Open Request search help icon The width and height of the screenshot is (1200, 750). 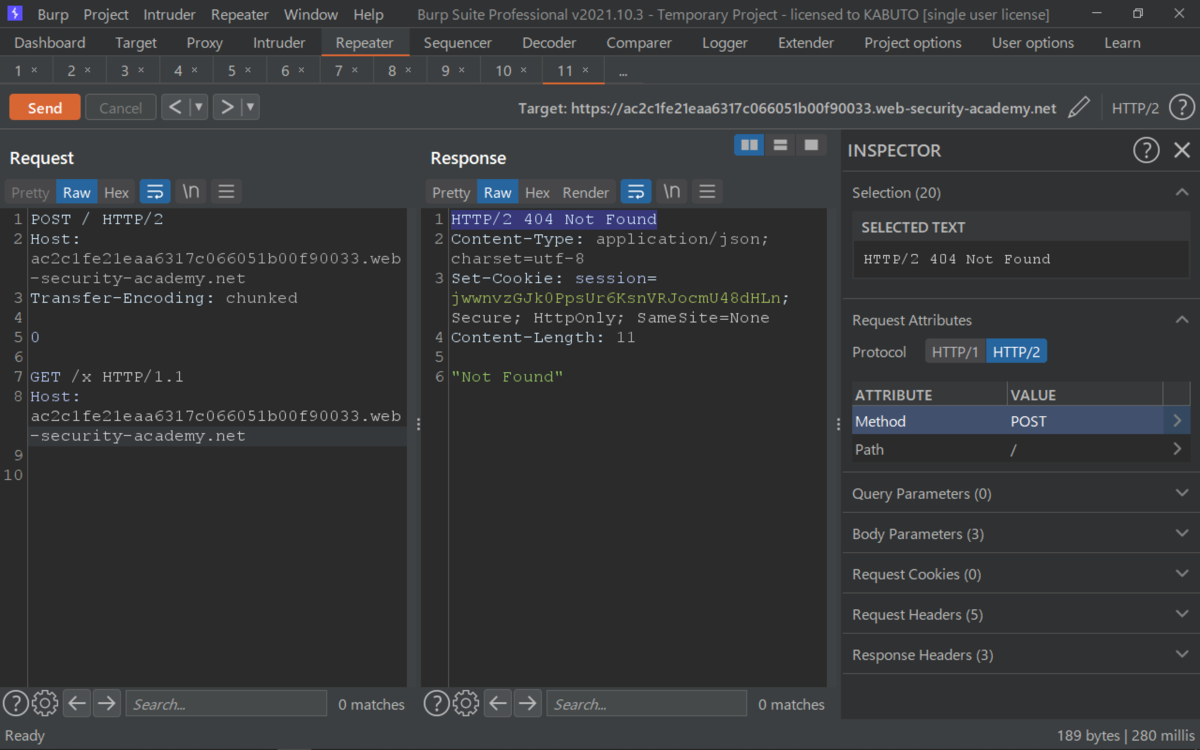tap(15, 704)
